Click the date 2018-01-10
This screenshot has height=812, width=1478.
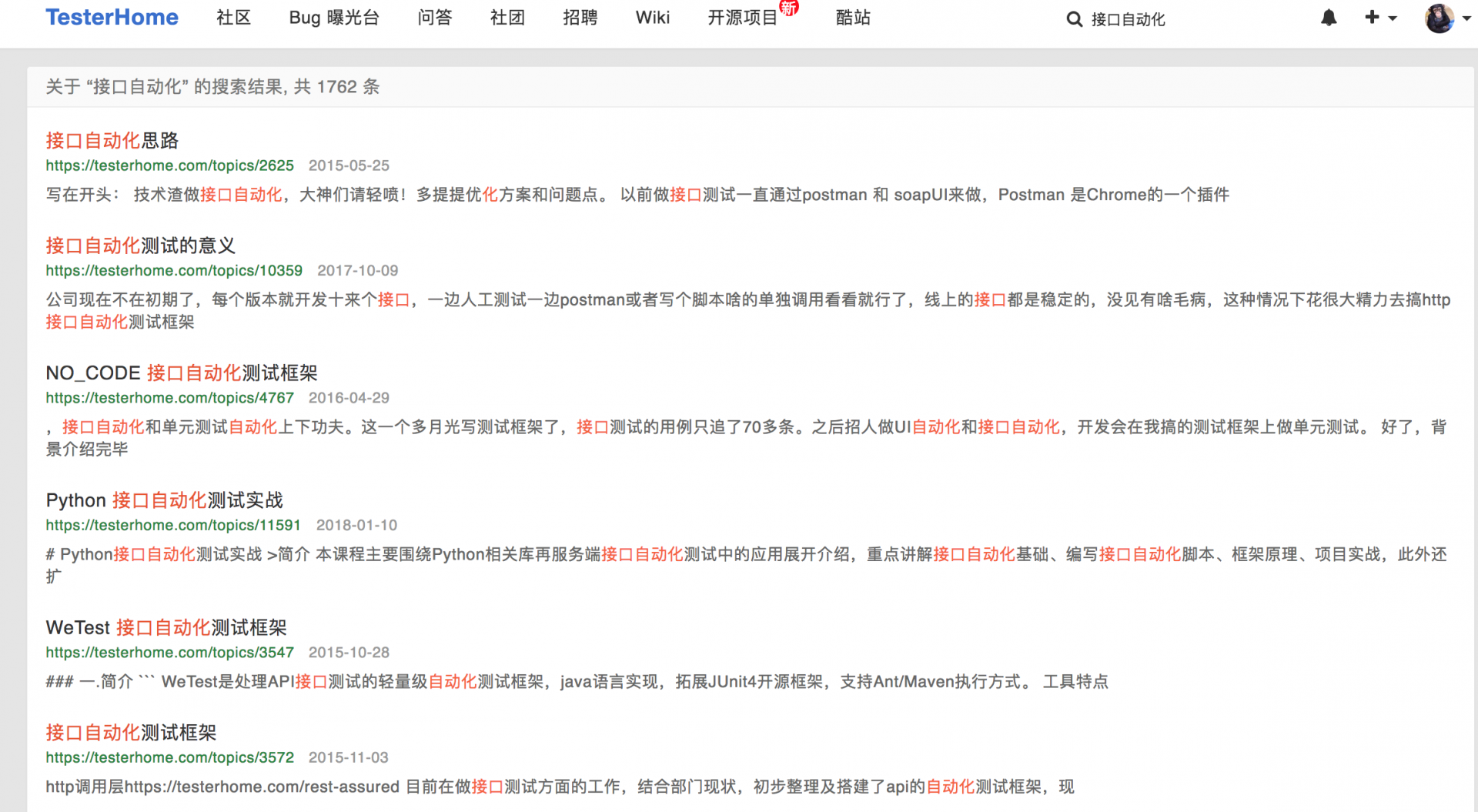tap(356, 525)
